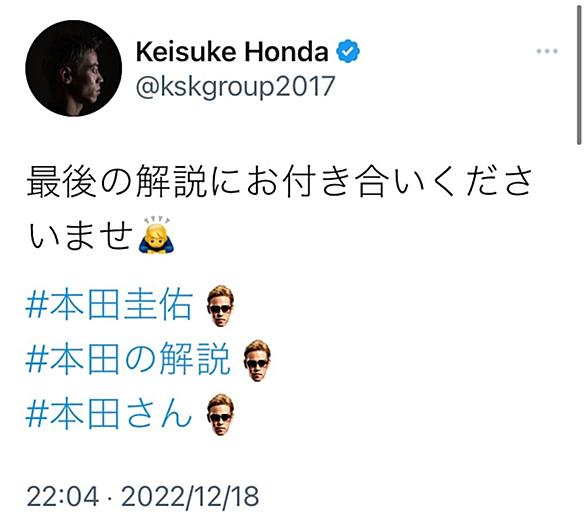Click the word Honda in the name
The width and height of the screenshot is (586, 526).
(286, 52)
